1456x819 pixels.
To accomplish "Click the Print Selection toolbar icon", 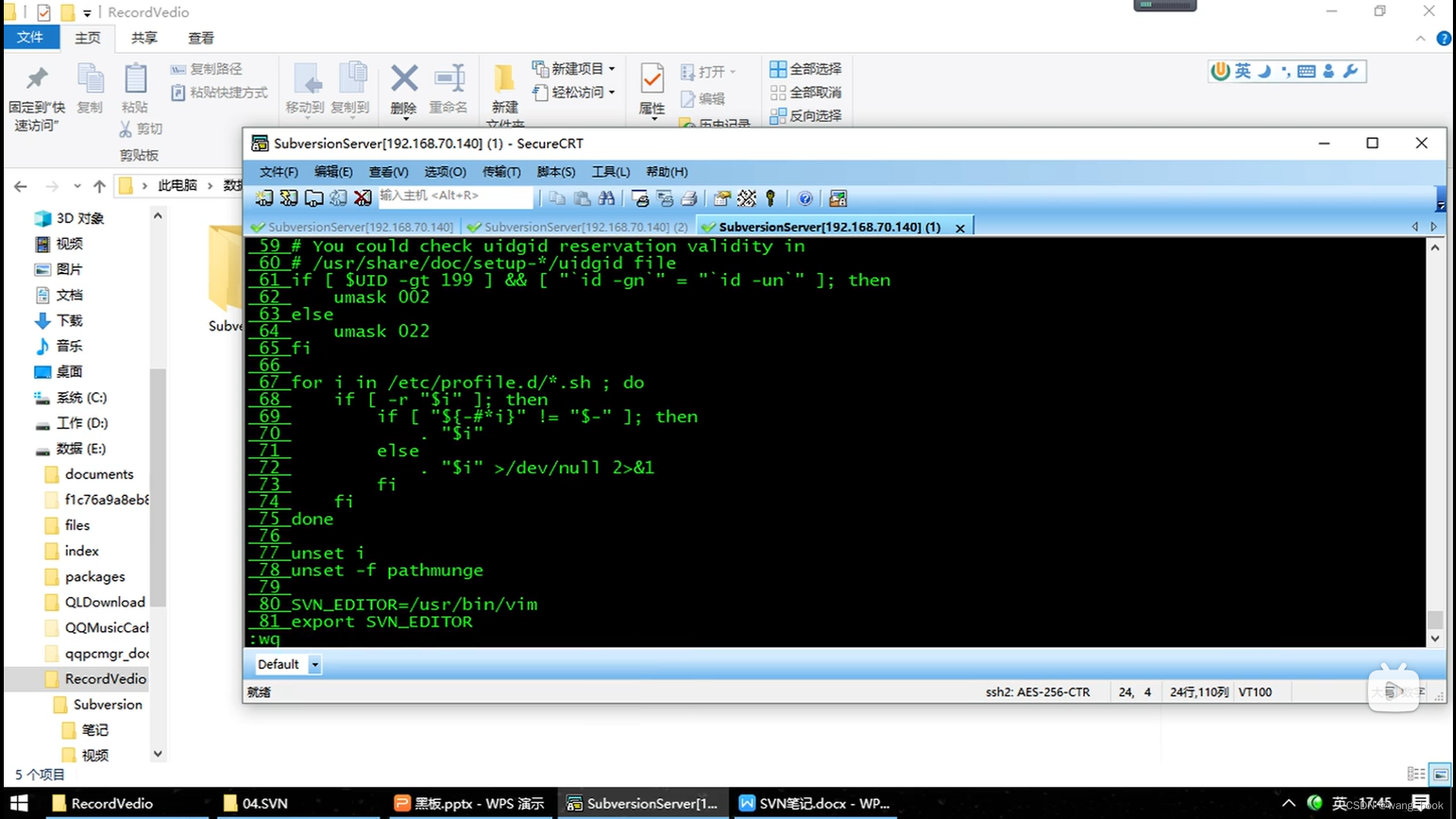I will pyautogui.click(x=665, y=199).
